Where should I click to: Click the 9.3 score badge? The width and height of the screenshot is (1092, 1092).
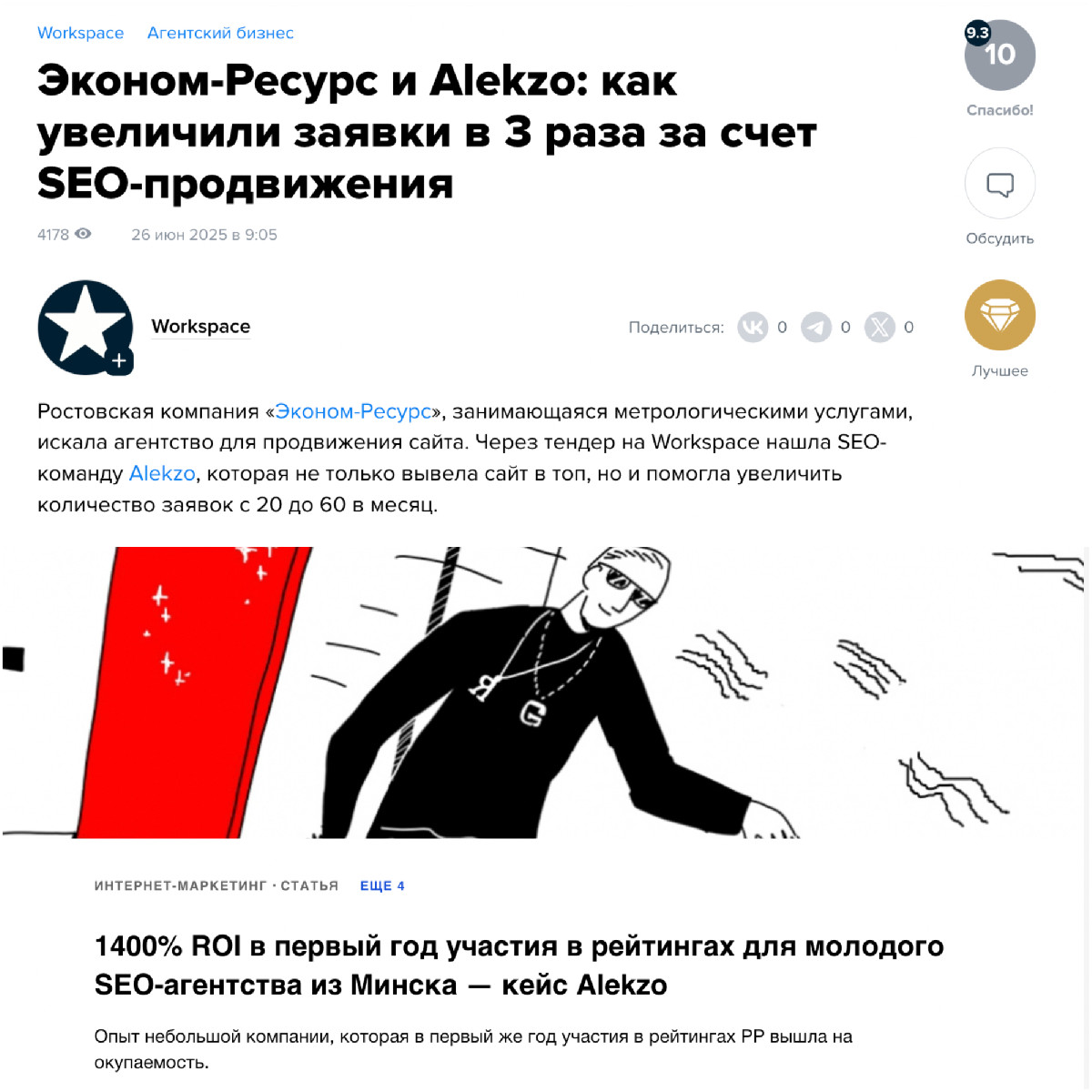(x=977, y=33)
